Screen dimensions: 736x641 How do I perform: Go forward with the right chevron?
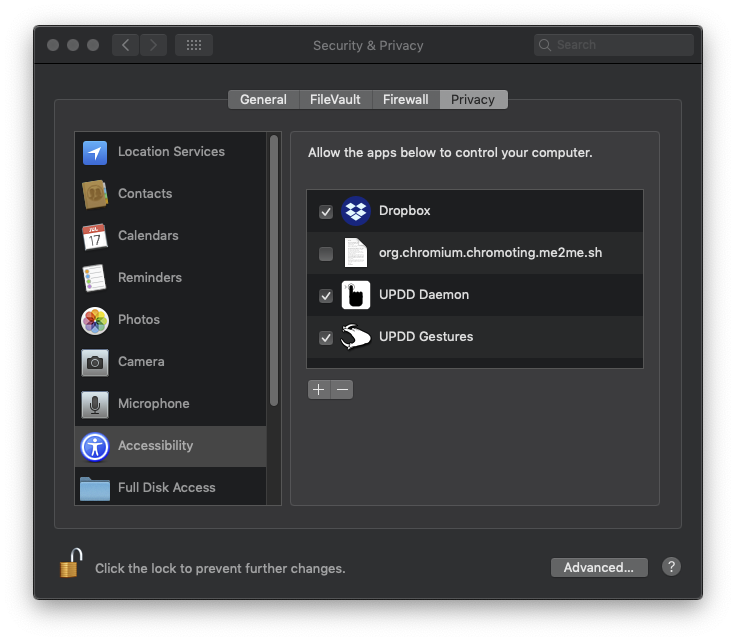[153, 45]
